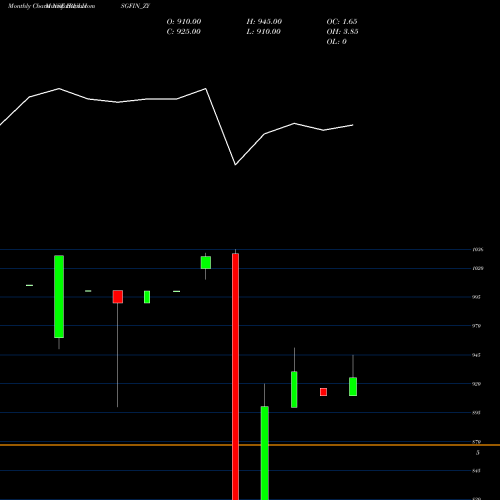Click the 970 price axis label
Image resolution: width=500 pixels, height=500 pixels.
(476, 326)
